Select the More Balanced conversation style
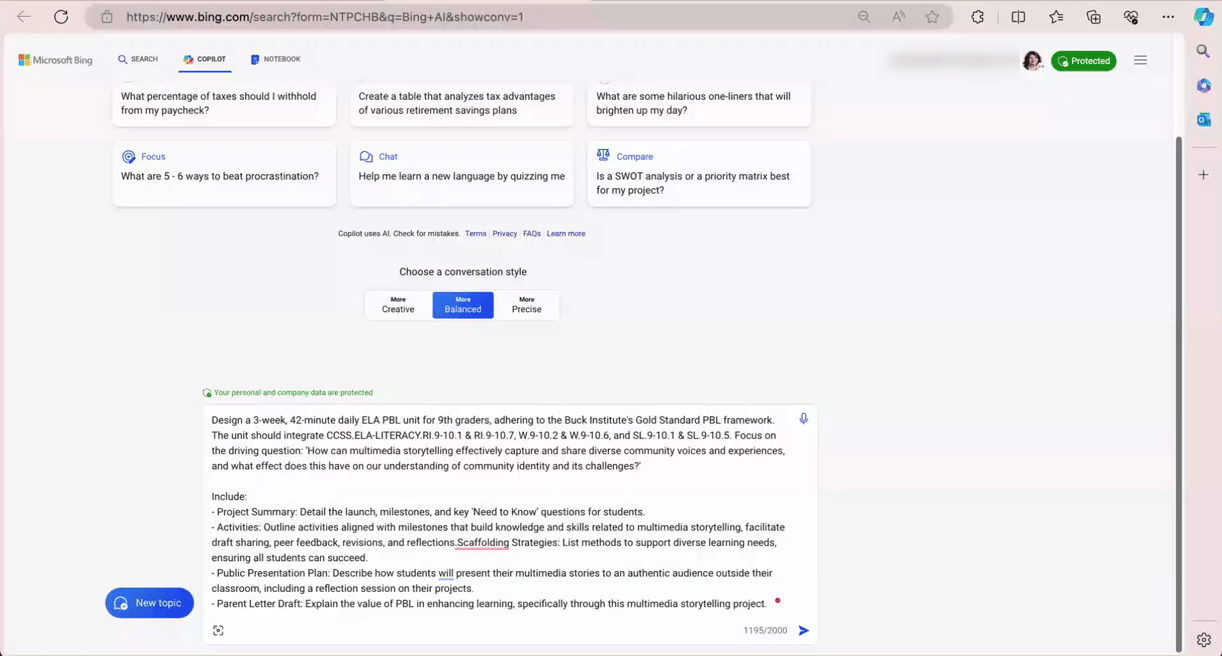Screen dimensions: 1222x656 point(462,304)
